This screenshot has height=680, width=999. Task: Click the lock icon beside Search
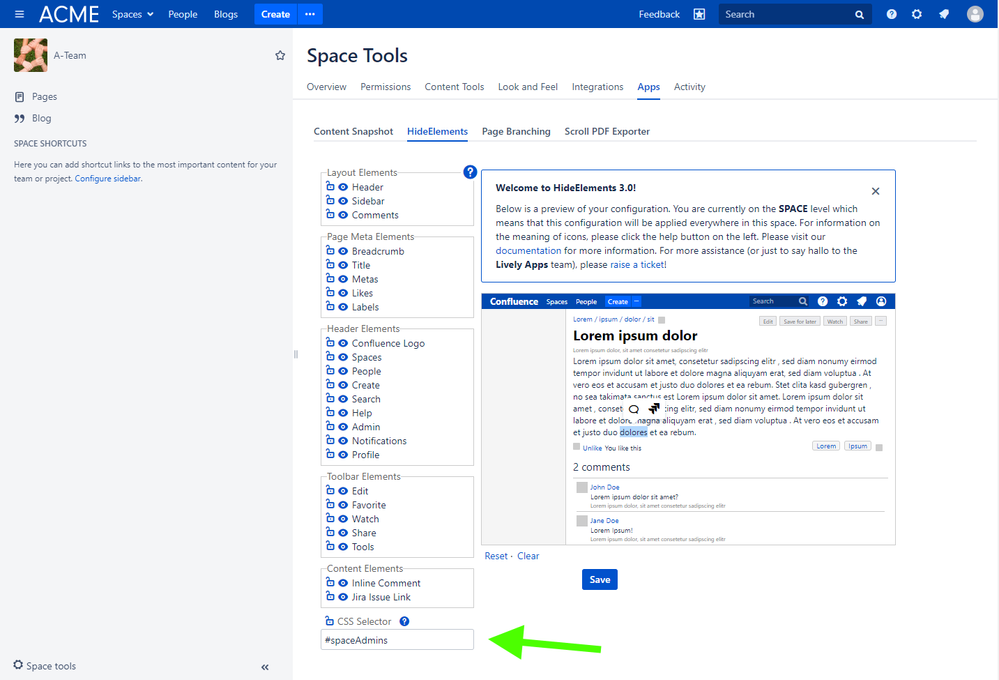(330, 399)
